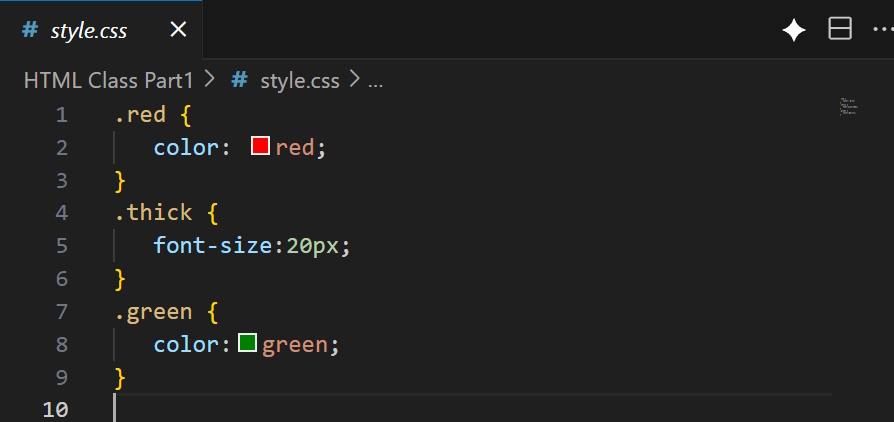
Task: Select line number 5 in the gutter
Action: tap(62, 245)
